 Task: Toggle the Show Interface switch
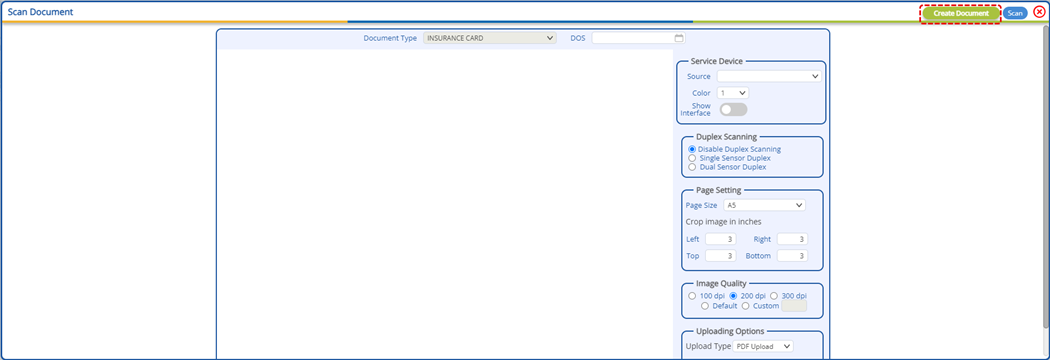point(733,110)
